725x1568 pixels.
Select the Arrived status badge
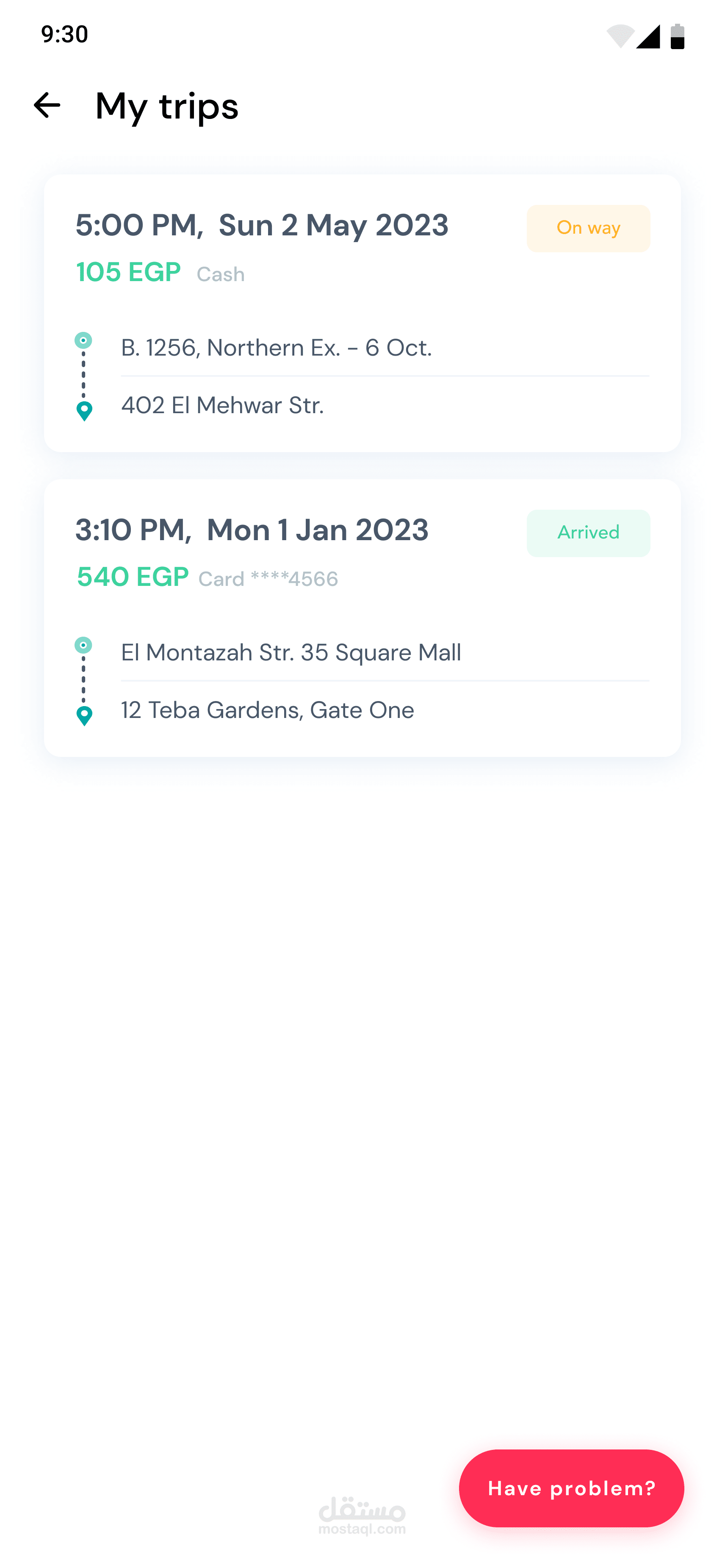[588, 533]
